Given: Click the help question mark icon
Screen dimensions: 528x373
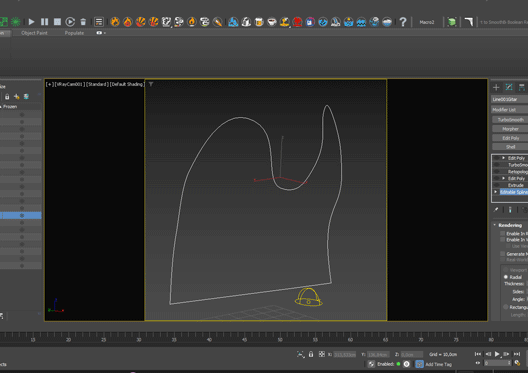Looking at the screenshot, I should (x=402, y=22).
